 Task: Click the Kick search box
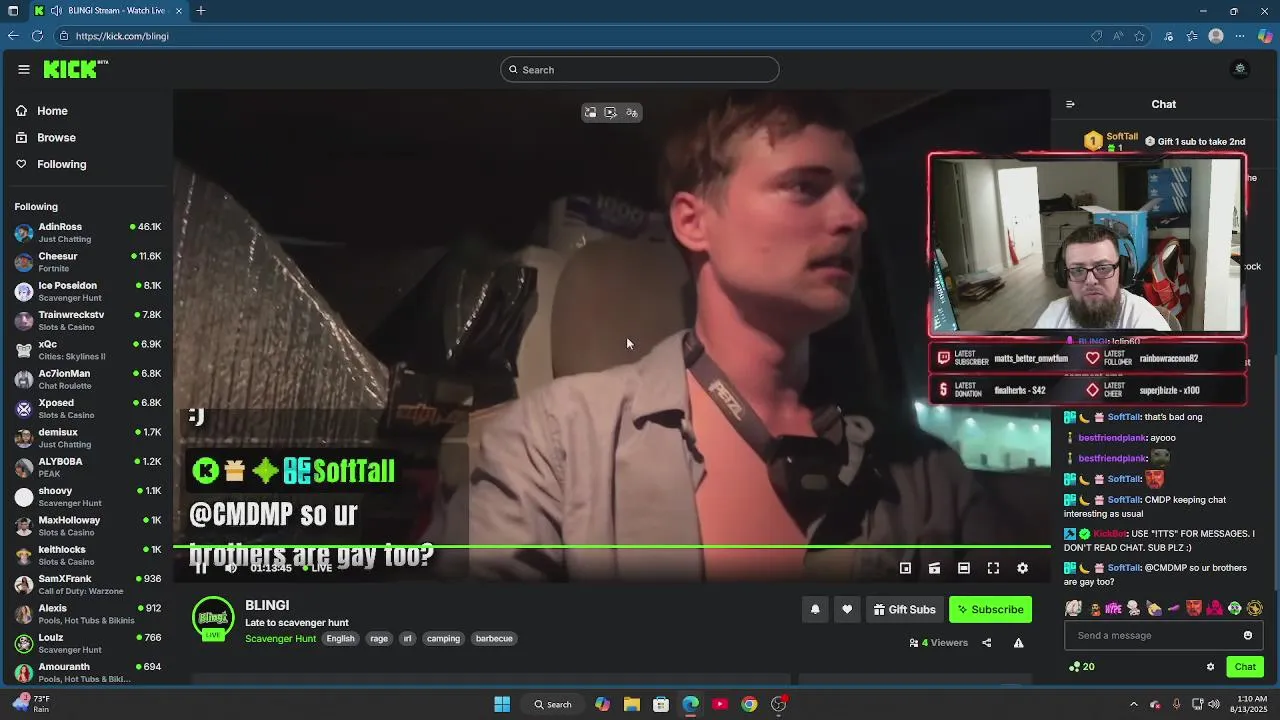[x=640, y=69]
